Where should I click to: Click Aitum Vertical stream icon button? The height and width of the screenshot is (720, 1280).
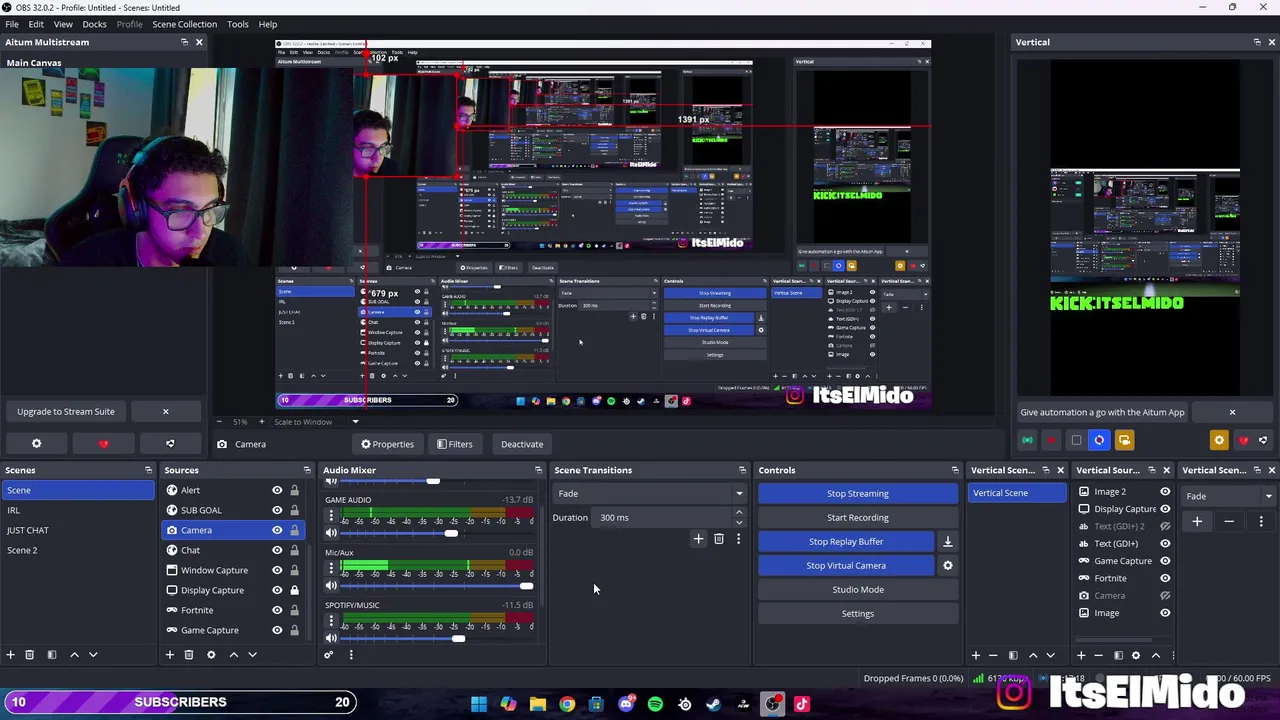click(x=1027, y=440)
